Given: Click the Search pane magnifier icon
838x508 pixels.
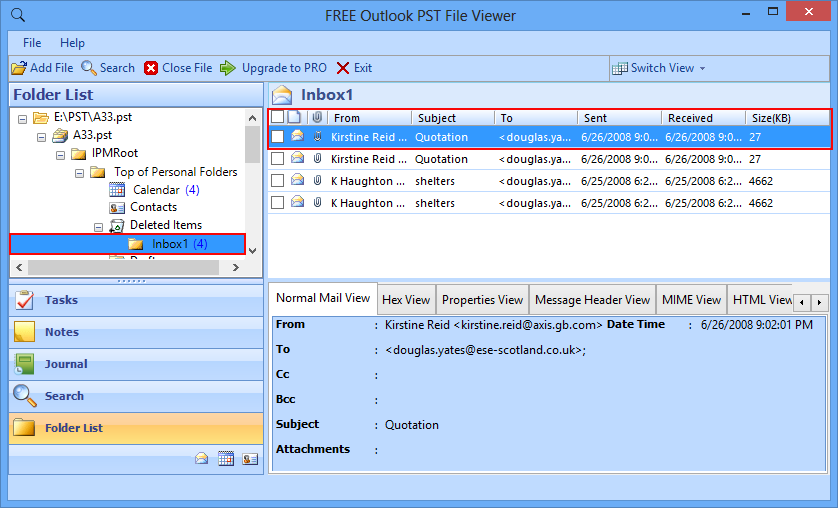Looking at the screenshot, I should tap(25, 396).
